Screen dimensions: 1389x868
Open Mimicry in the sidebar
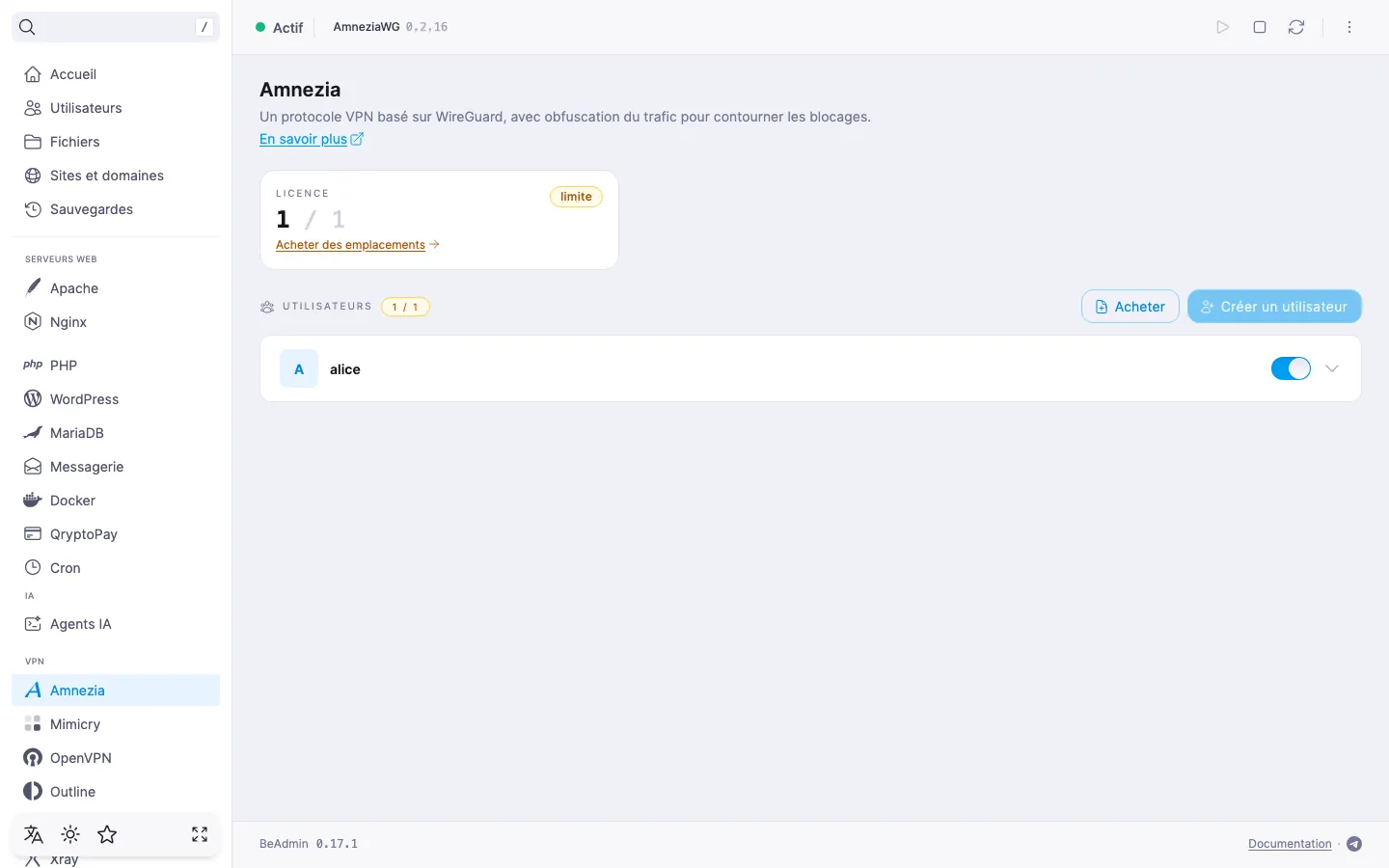pyautogui.click(x=116, y=724)
